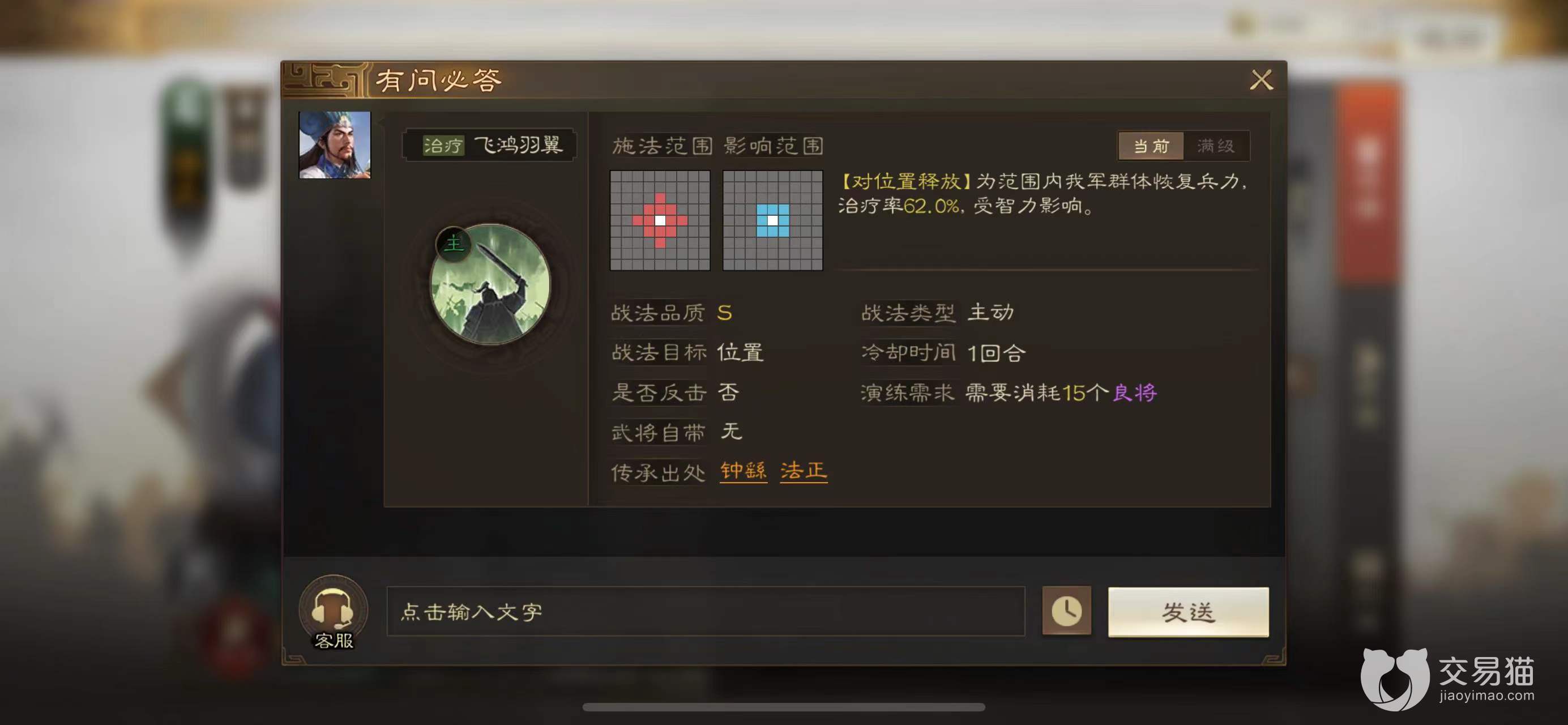Tap the purple 良将 requirement text
The width and height of the screenshot is (1568, 725).
1135,393
